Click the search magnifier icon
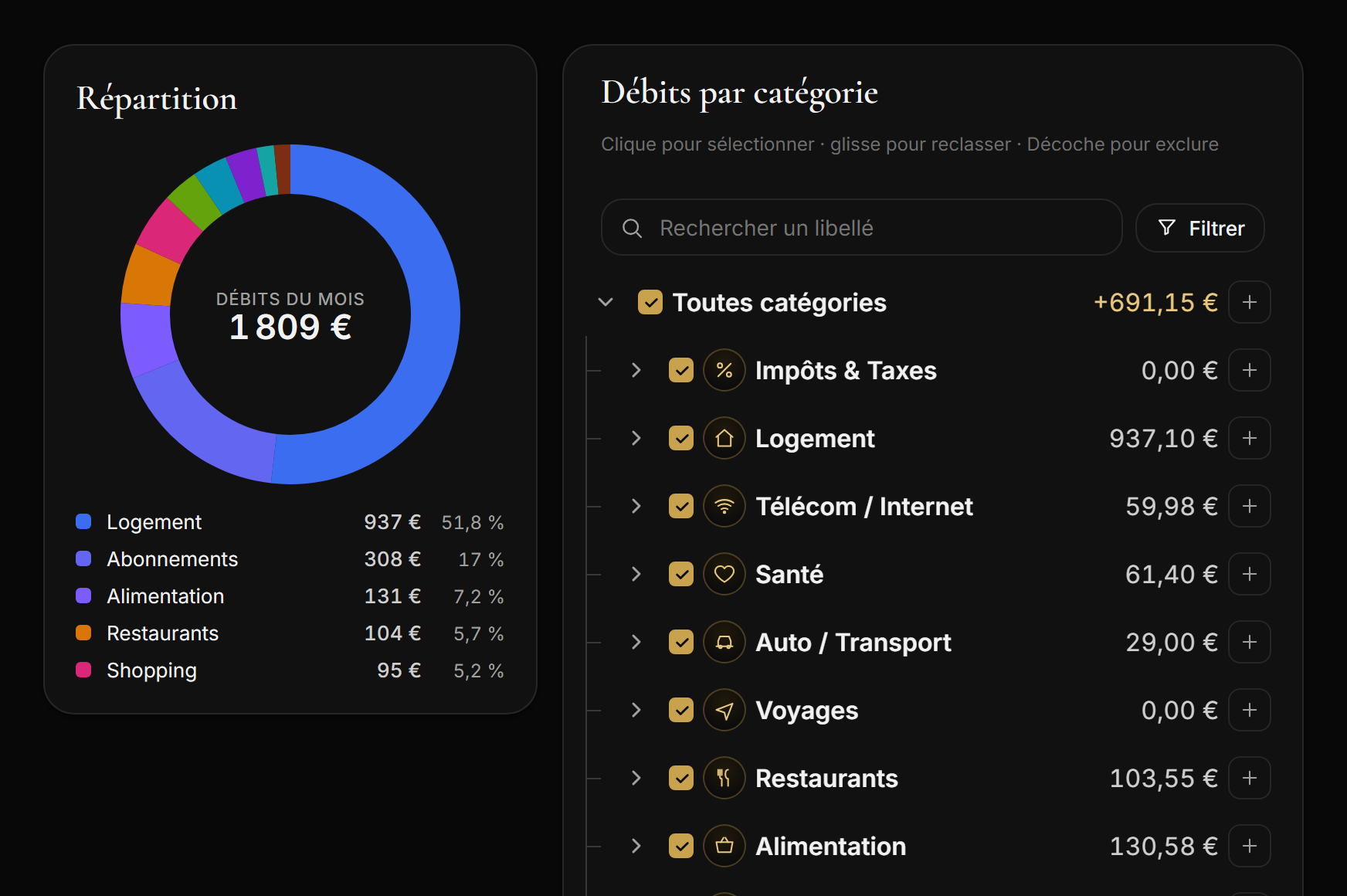Image resolution: width=1347 pixels, height=896 pixels. [632, 228]
